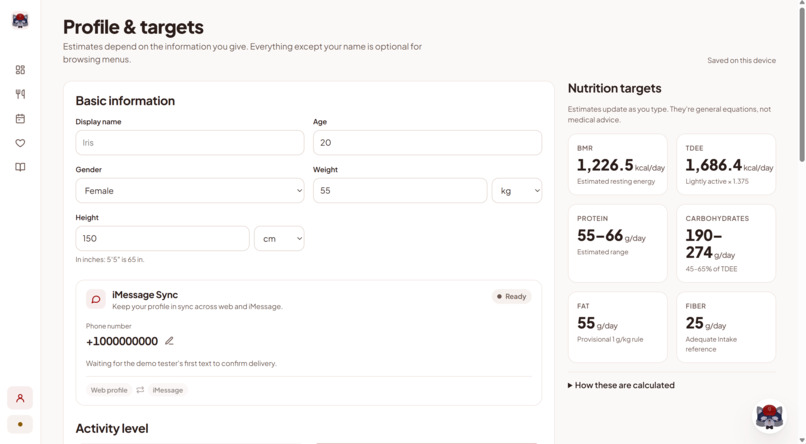This screenshot has width=806, height=444.
Task: Focus the Height field showing 150
Action: point(162,238)
